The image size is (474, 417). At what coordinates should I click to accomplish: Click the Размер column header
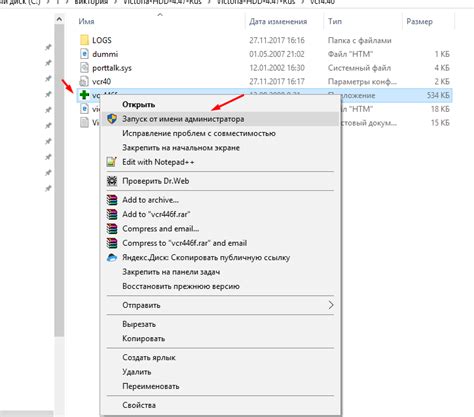pyautogui.click(x=419, y=22)
